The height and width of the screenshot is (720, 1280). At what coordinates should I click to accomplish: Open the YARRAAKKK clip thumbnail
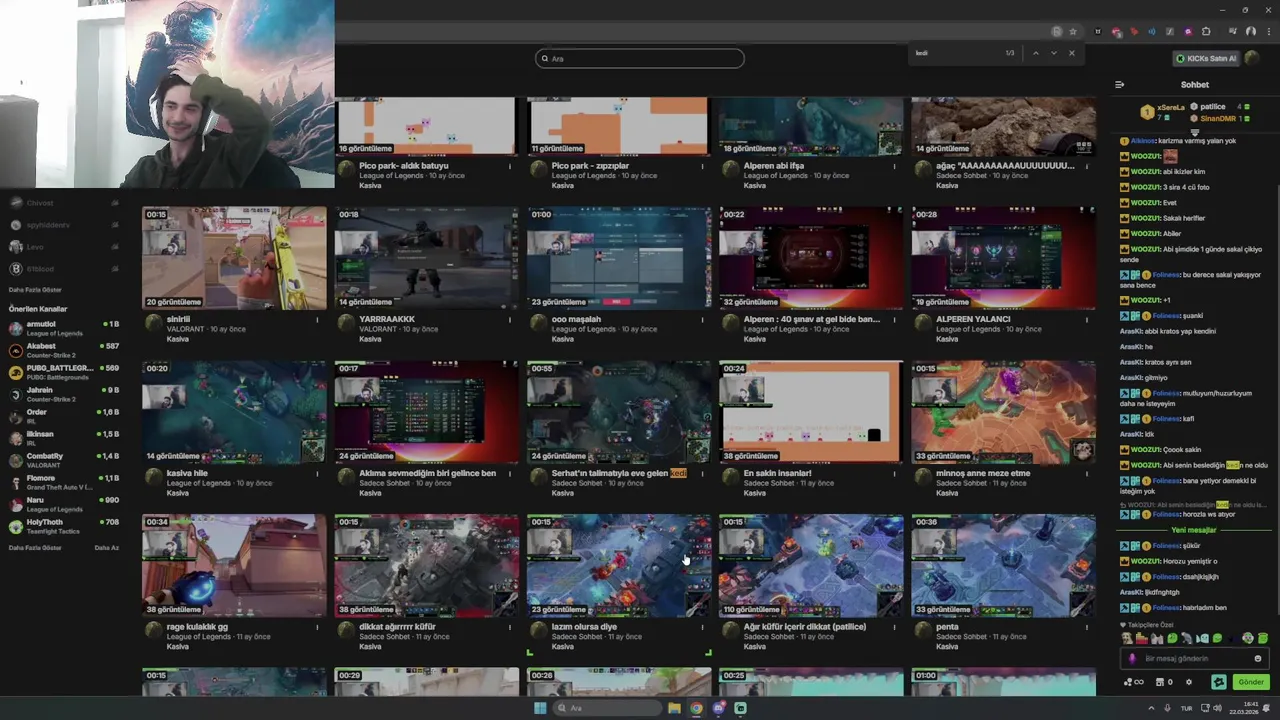[426, 258]
